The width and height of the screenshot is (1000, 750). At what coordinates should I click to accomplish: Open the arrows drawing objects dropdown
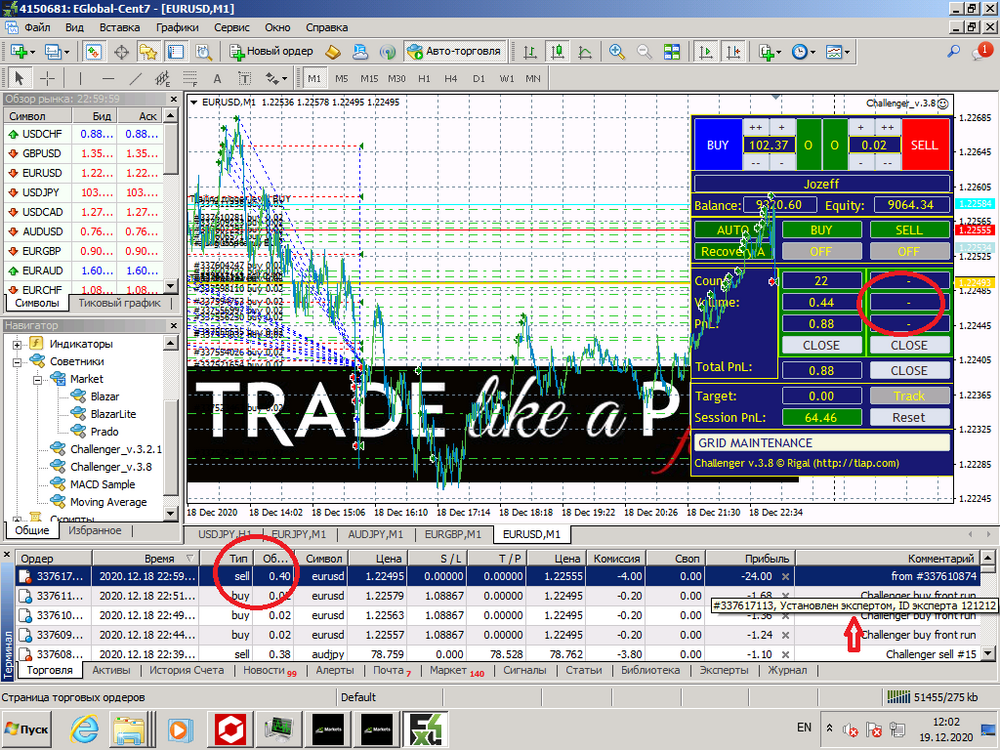coord(276,78)
